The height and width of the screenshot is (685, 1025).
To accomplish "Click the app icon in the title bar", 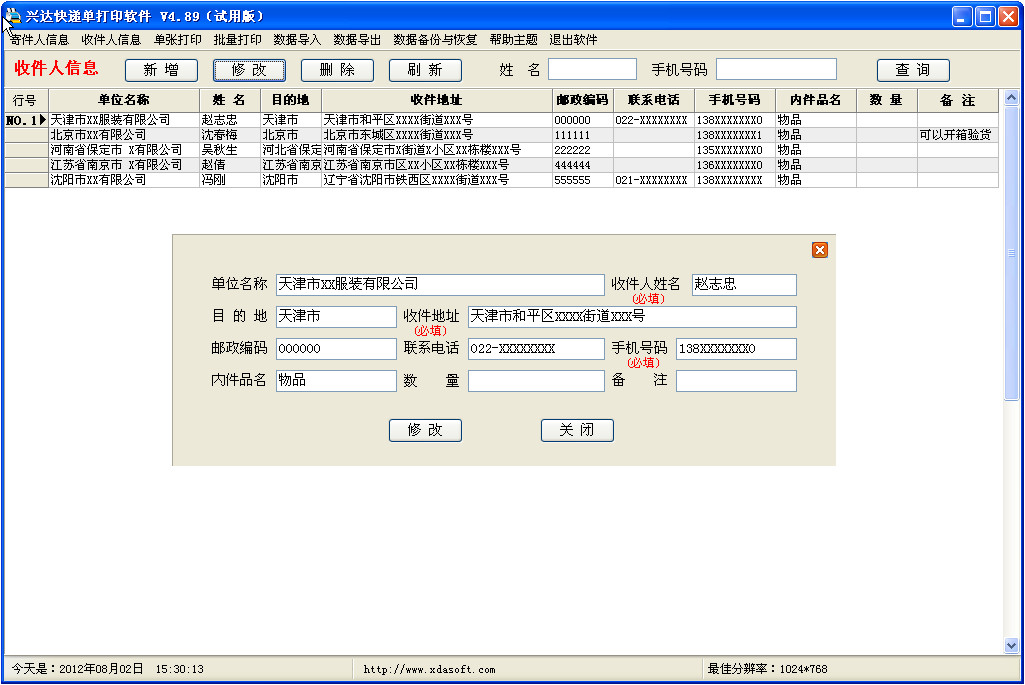I will pos(12,16).
